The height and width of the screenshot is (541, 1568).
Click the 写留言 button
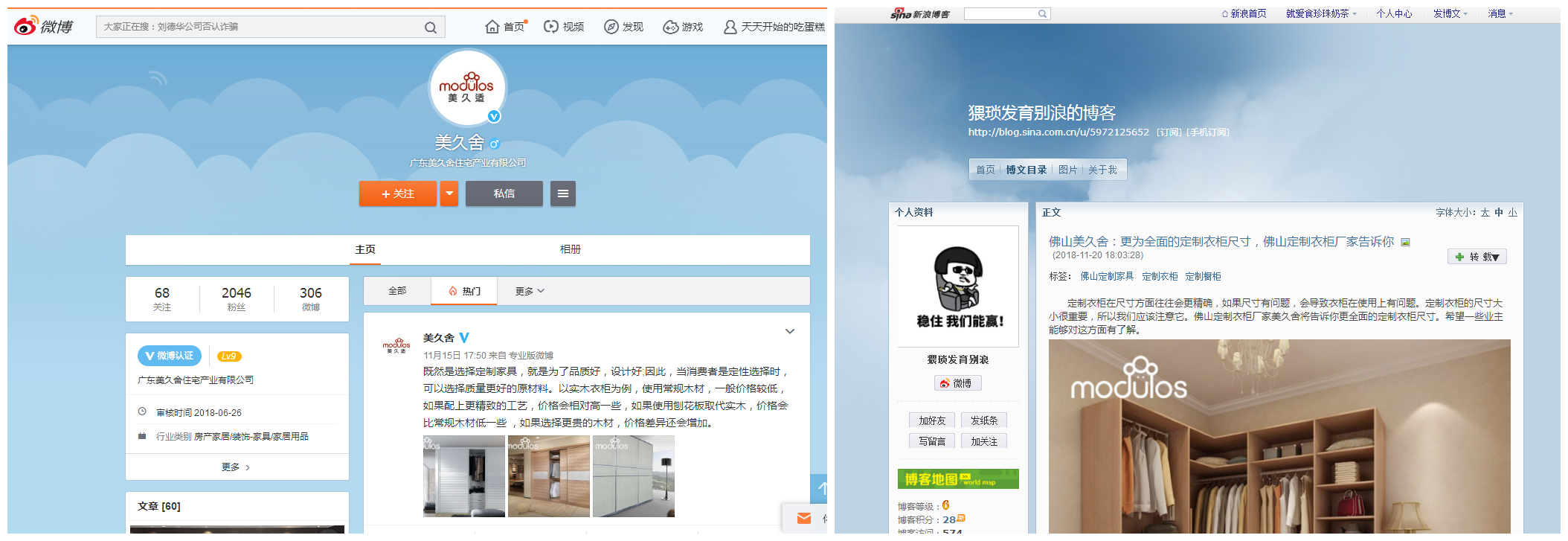point(932,441)
